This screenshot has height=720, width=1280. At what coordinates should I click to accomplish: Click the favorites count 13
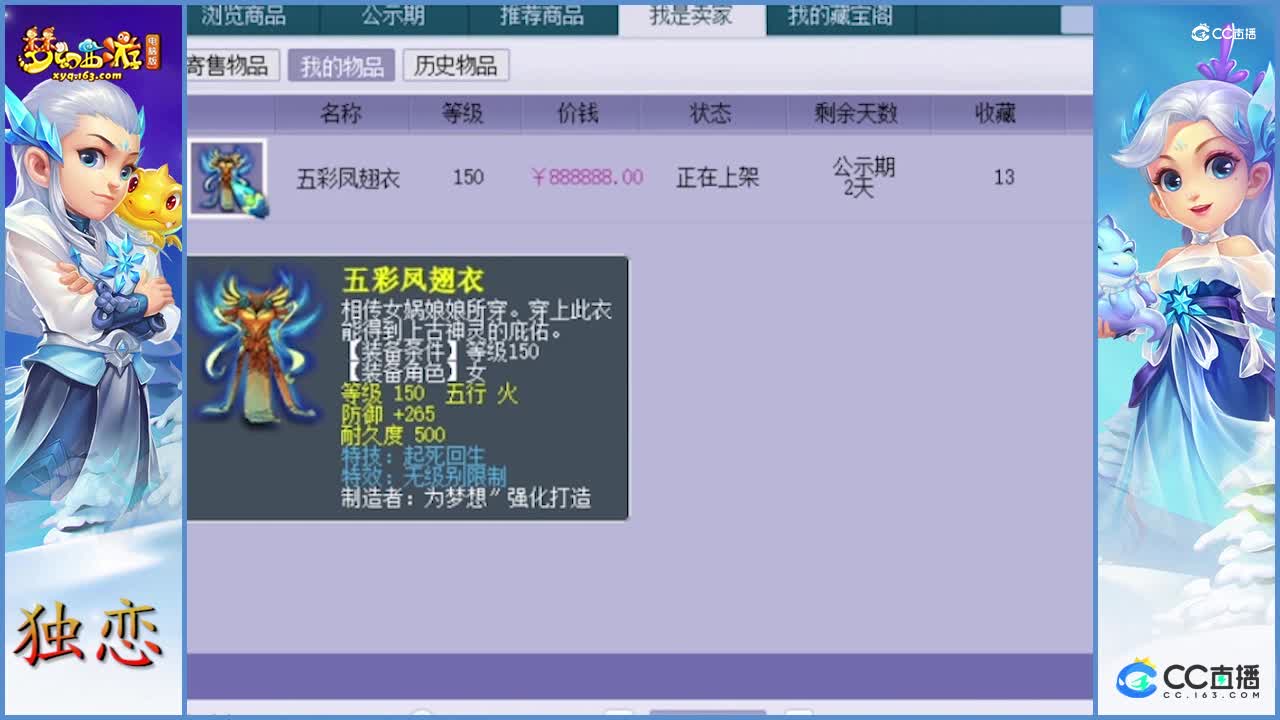click(1004, 177)
